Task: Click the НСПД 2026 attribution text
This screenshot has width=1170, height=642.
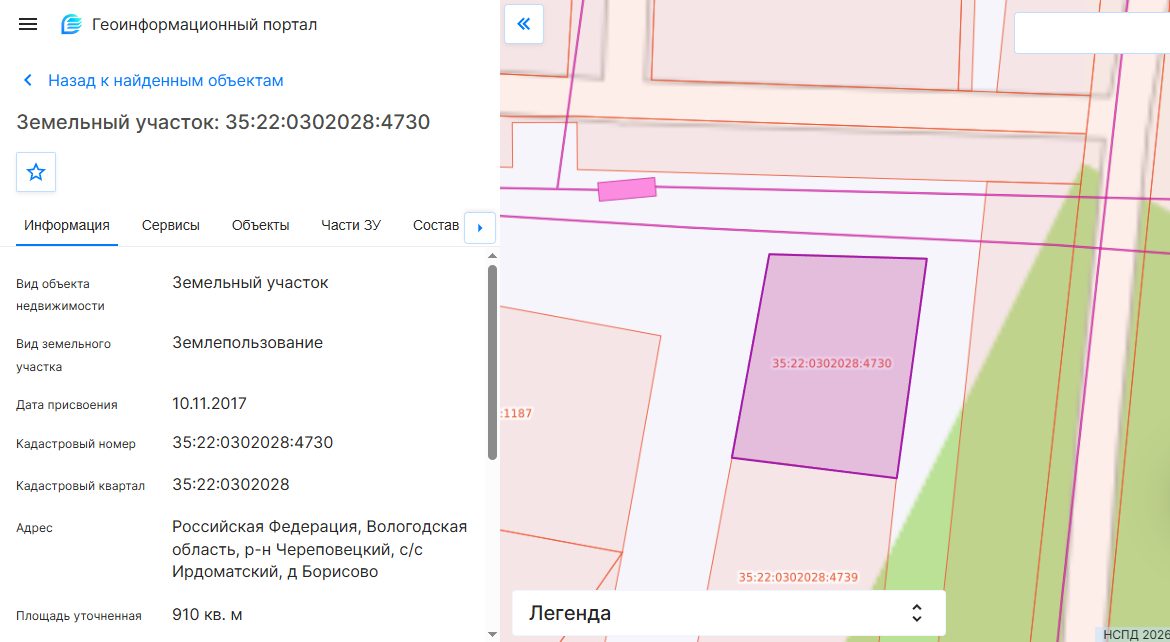Action: pyautogui.click(x=1136, y=635)
